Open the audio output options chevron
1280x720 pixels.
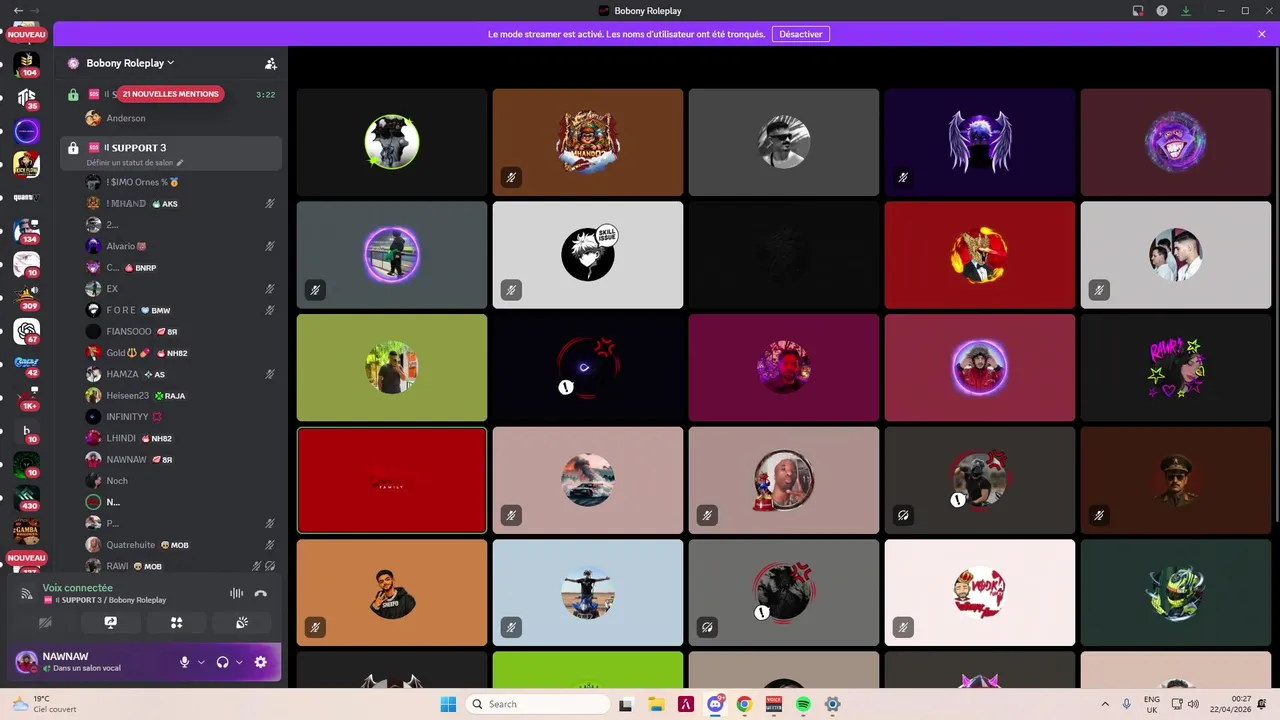click(239, 662)
